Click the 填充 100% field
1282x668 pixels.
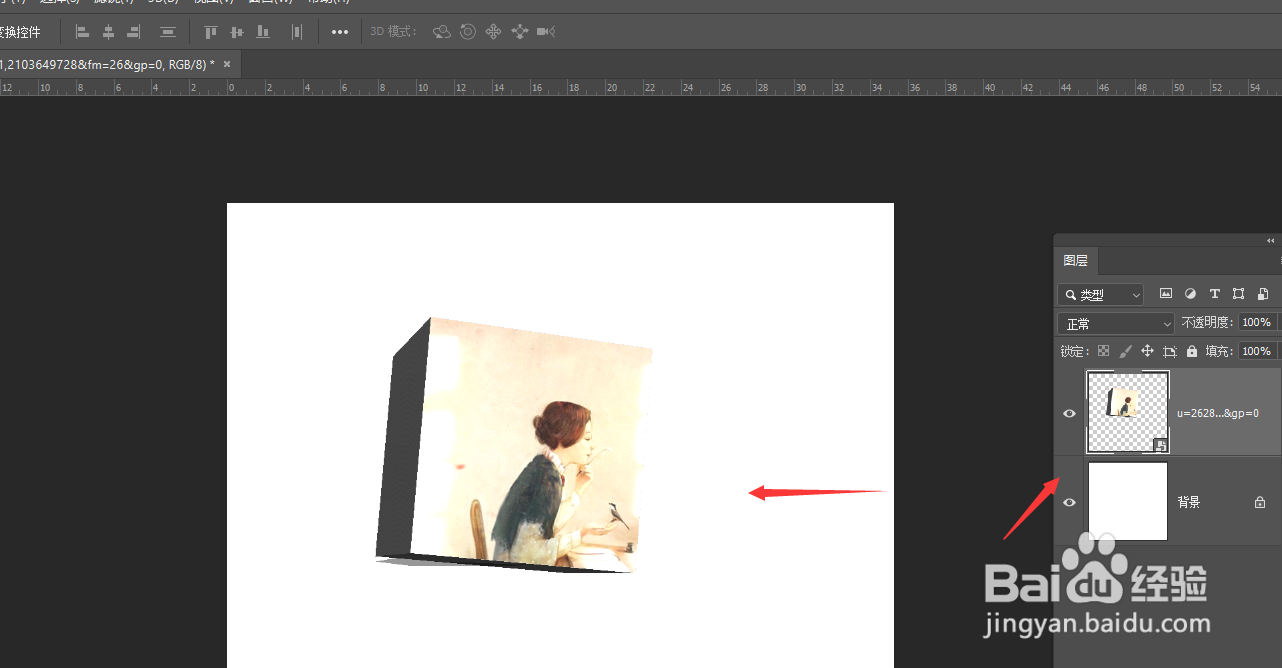tap(1259, 351)
